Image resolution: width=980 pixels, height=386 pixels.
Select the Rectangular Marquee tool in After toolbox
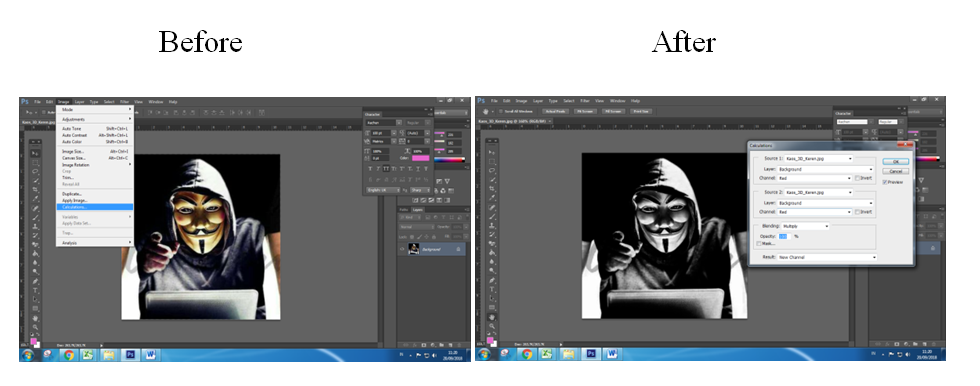pos(491,162)
